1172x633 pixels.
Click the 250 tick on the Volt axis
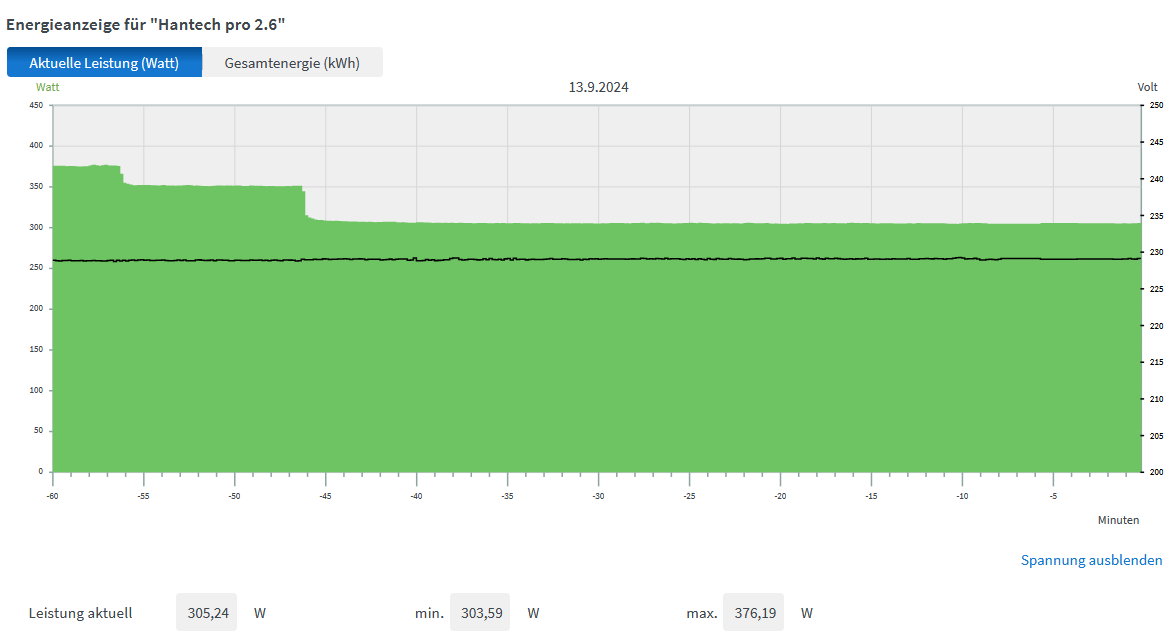tap(1156, 105)
